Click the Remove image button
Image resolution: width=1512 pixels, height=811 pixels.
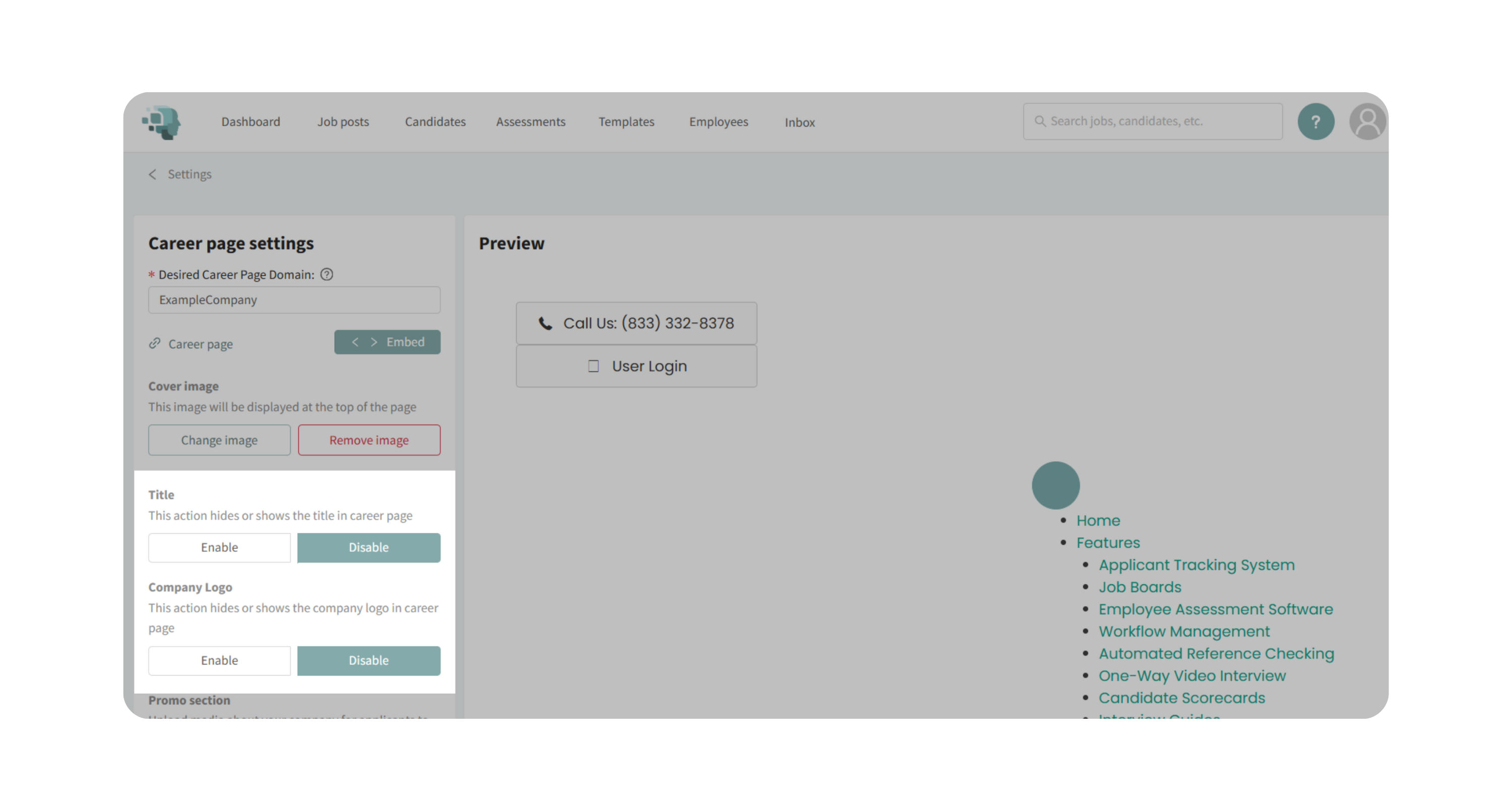368,440
